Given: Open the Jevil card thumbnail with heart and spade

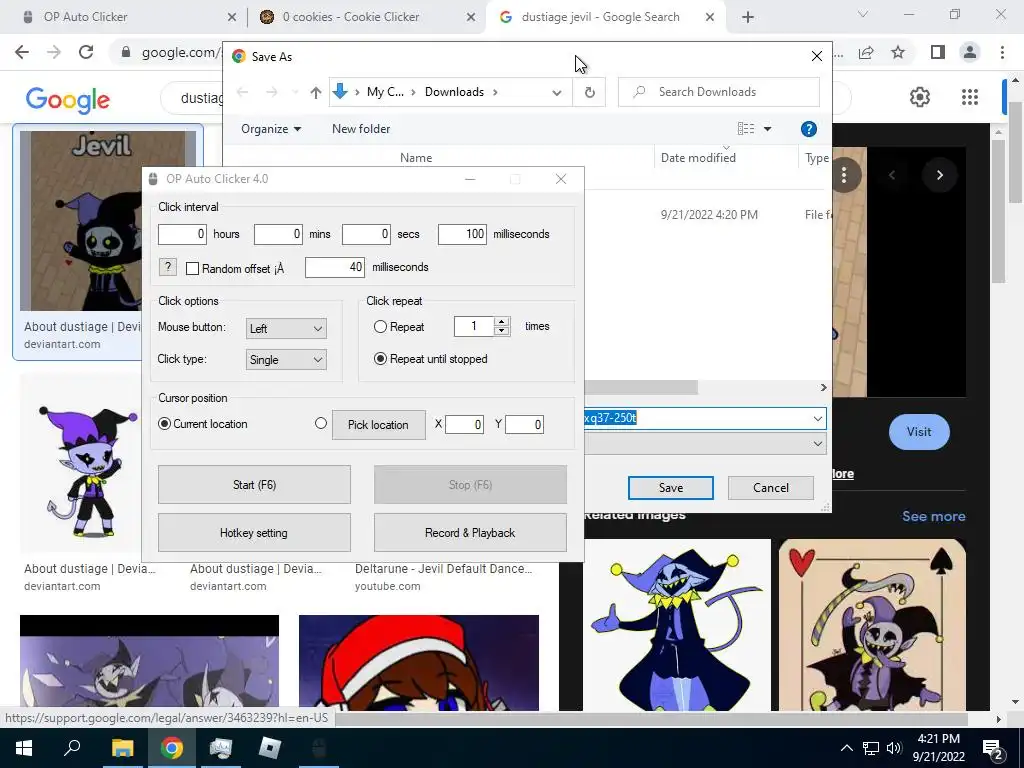Looking at the screenshot, I should (872, 625).
